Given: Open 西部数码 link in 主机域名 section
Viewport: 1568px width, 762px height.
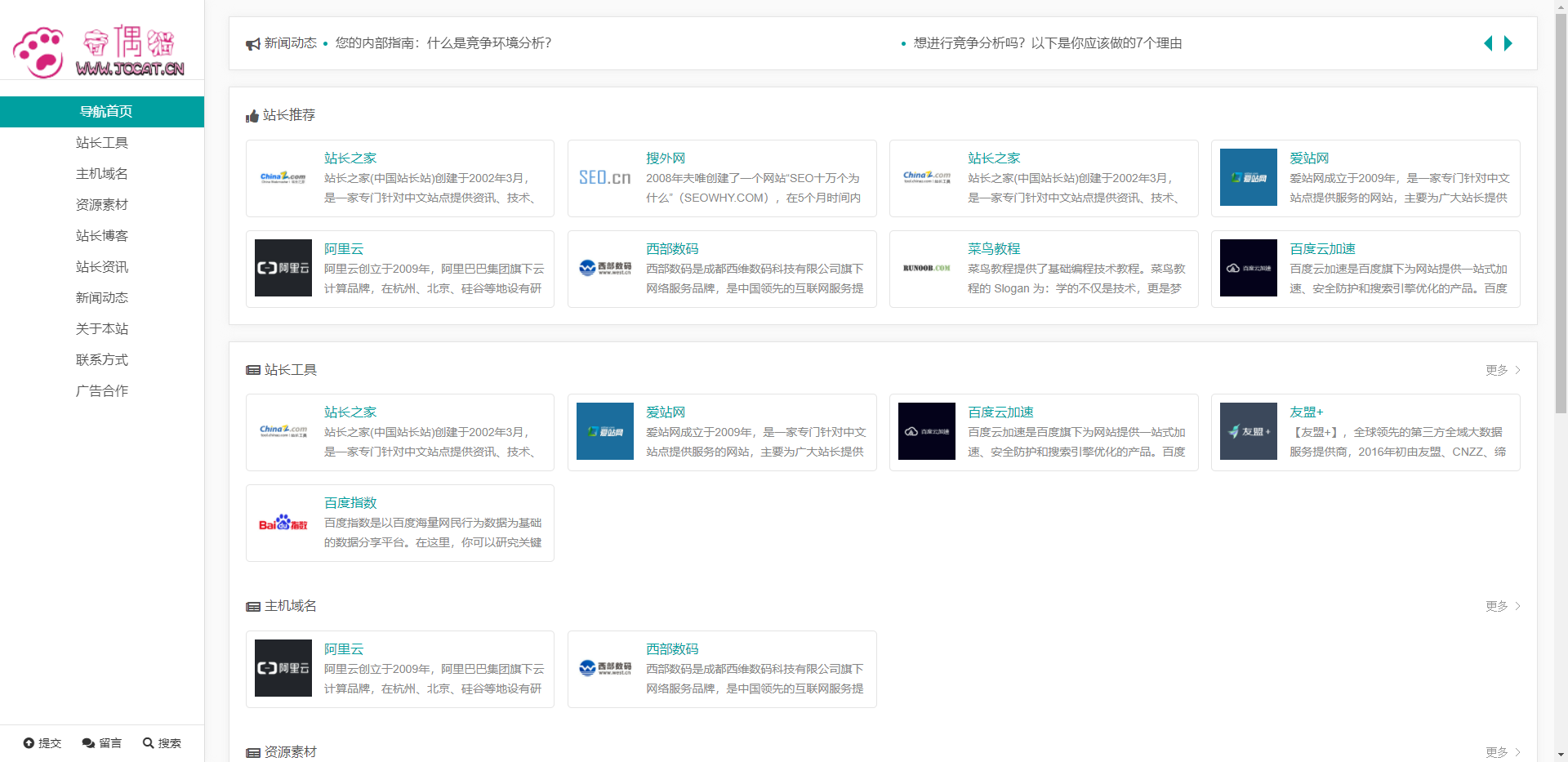Looking at the screenshot, I should pos(672,649).
